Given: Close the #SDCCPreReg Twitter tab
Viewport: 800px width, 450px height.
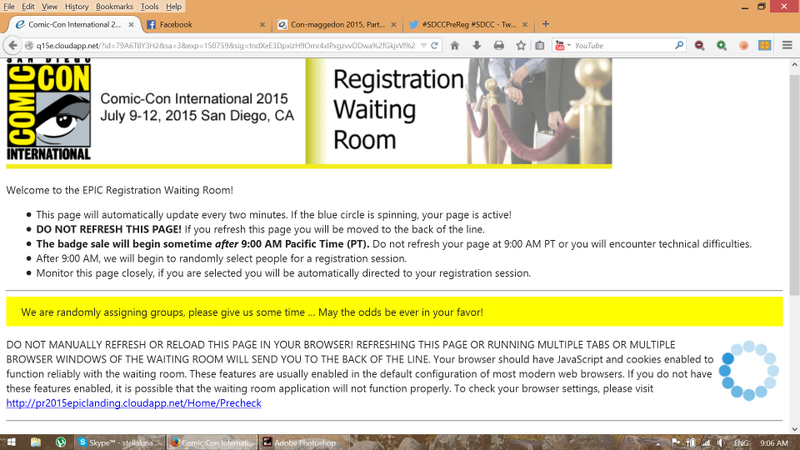Looking at the screenshot, I should tap(525, 24).
